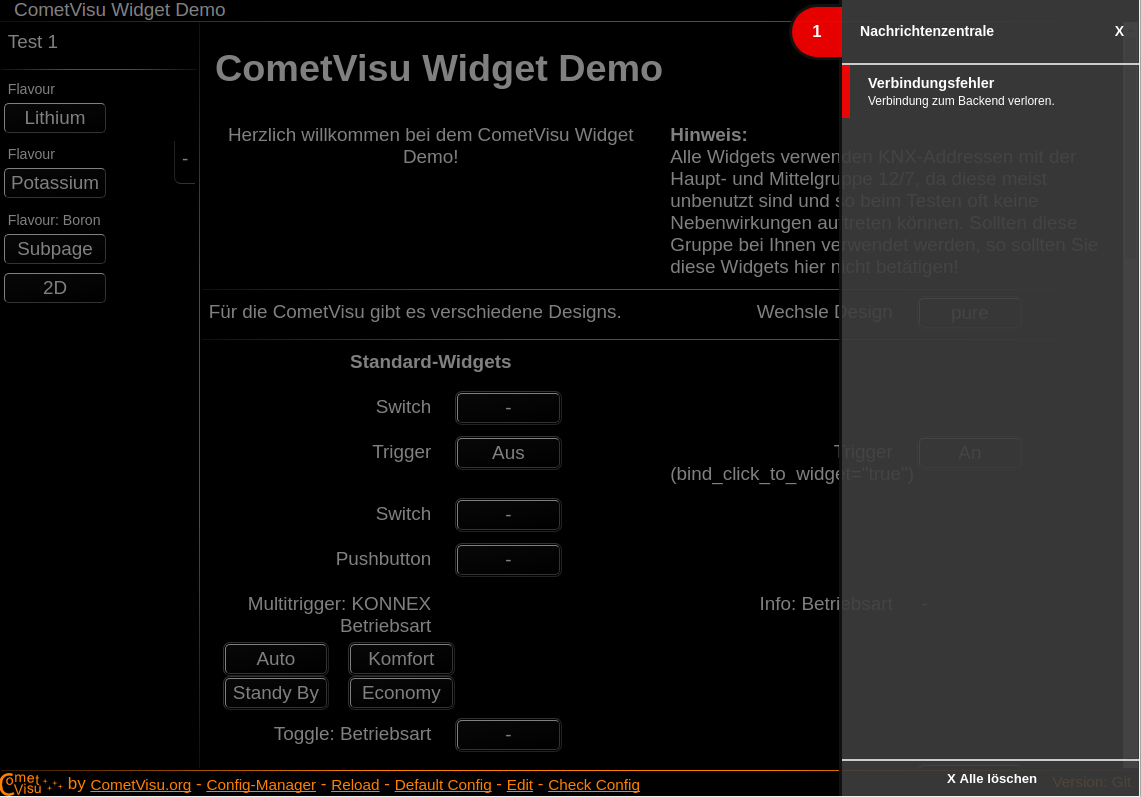
Task: Click the large CometVisu Widget Demo heading
Action: pos(439,68)
